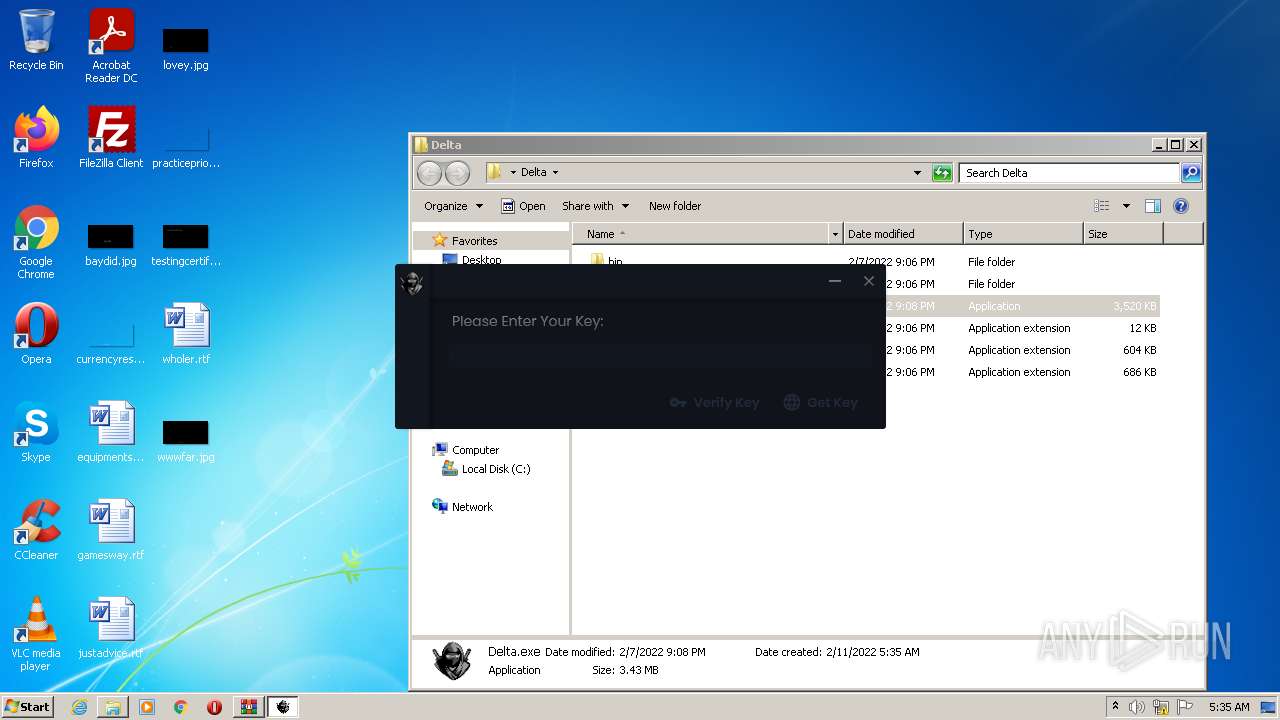Open Internet Explorer taskbar icon
The height and width of the screenshot is (720, 1280).
point(79,707)
